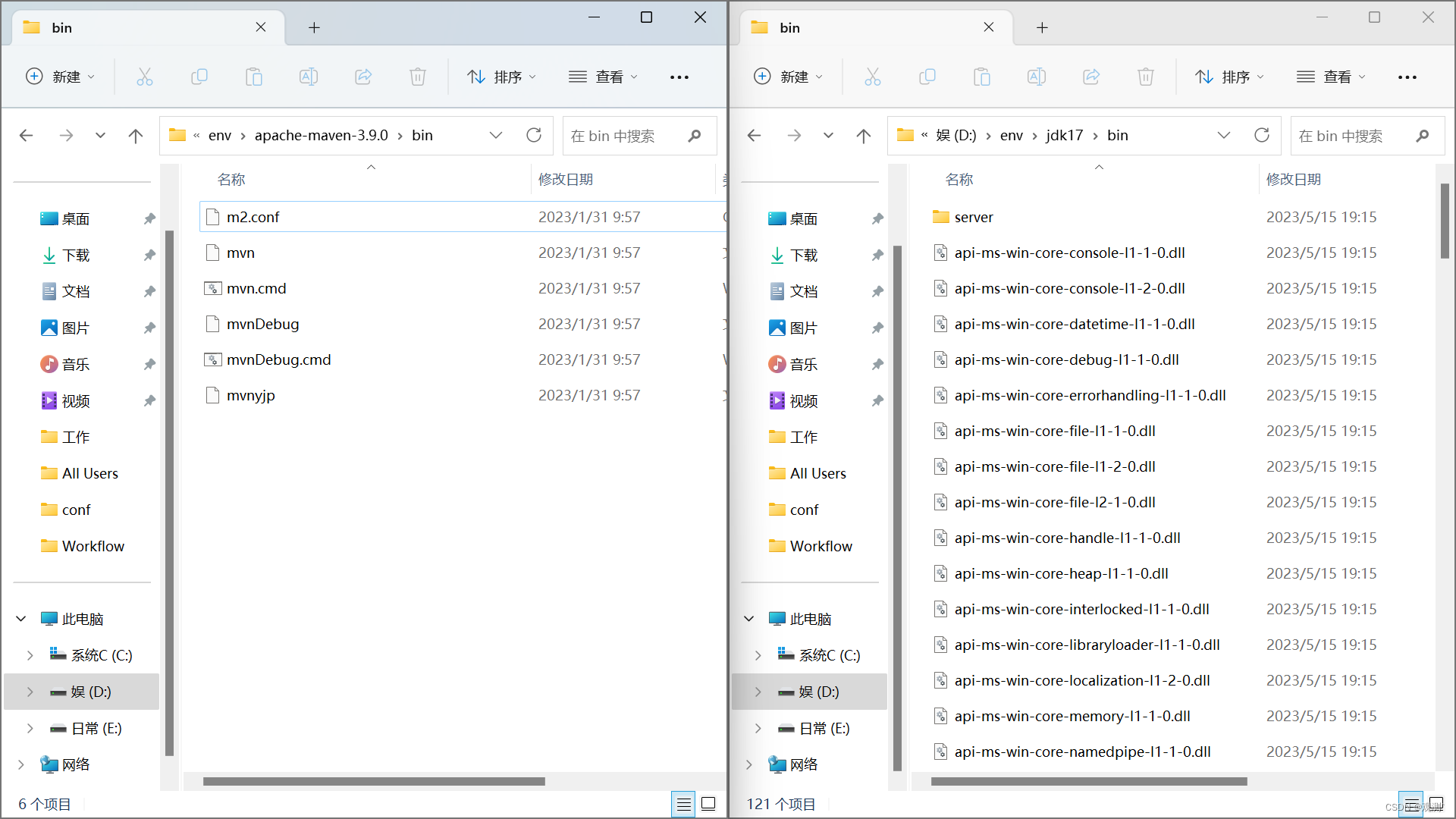
Task: Open 查看 view menu in right window
Action: click(1331, 77)
